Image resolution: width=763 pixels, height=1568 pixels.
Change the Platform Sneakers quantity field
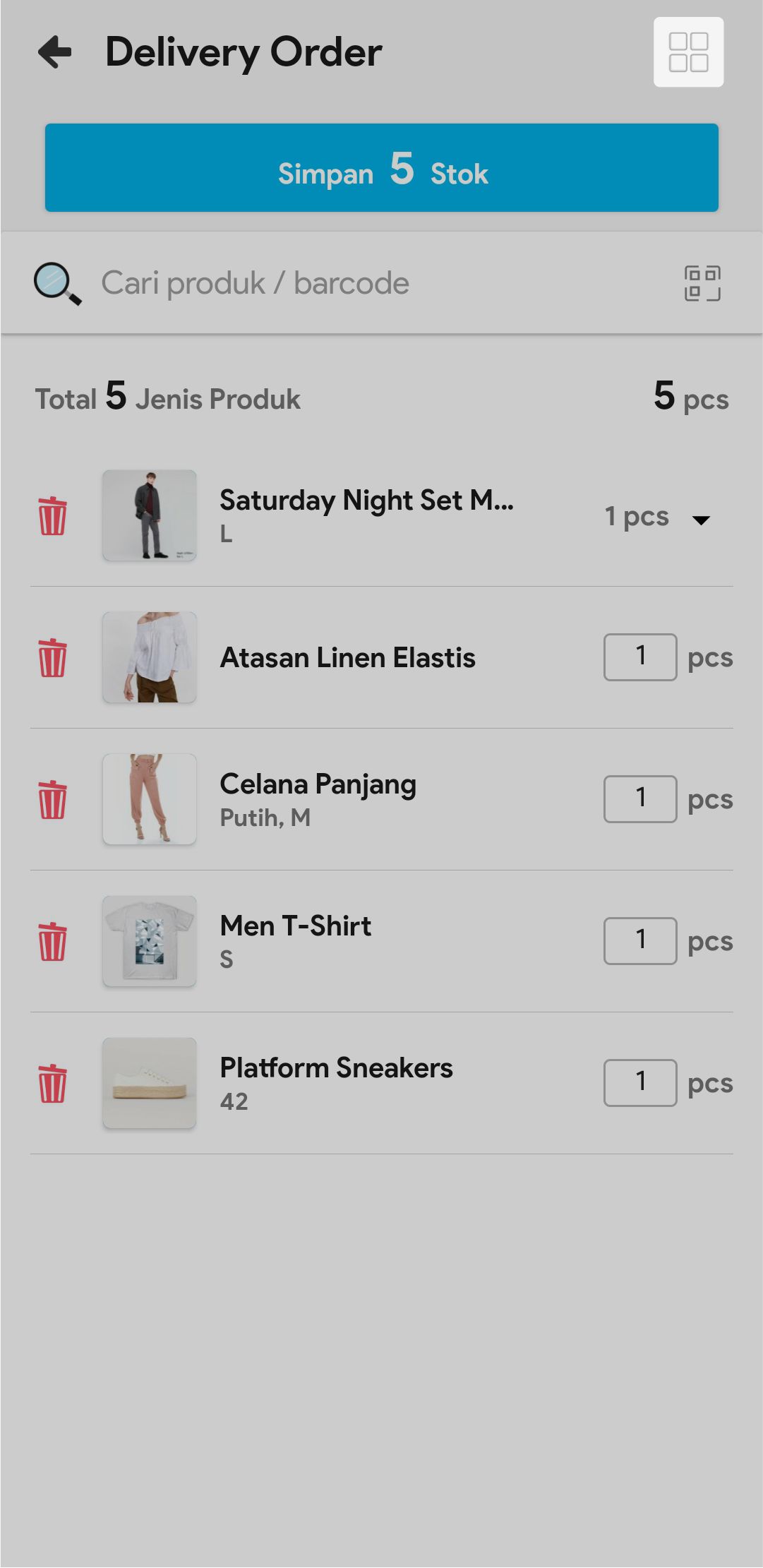pos(640,1083)
